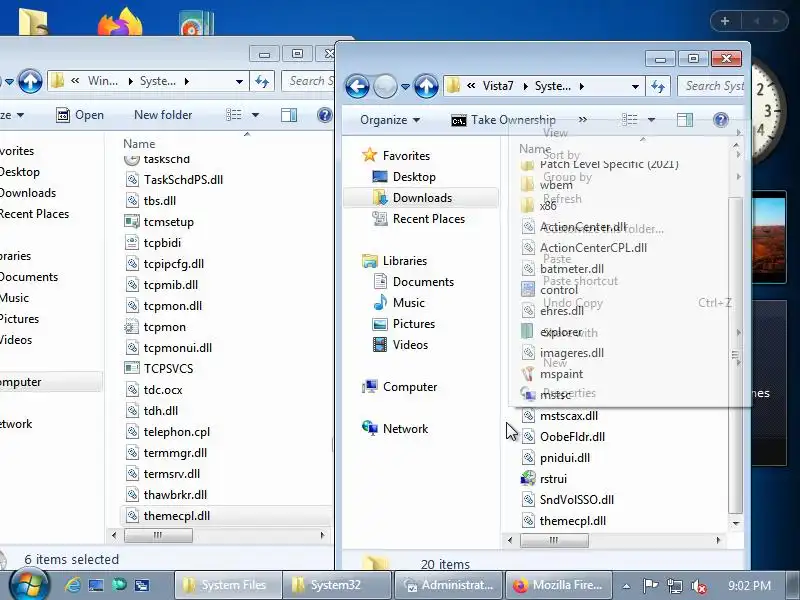Switch to the Administrator command prompt taskbar button
Screen dimensions: 800x600
(x=448, y=585)
